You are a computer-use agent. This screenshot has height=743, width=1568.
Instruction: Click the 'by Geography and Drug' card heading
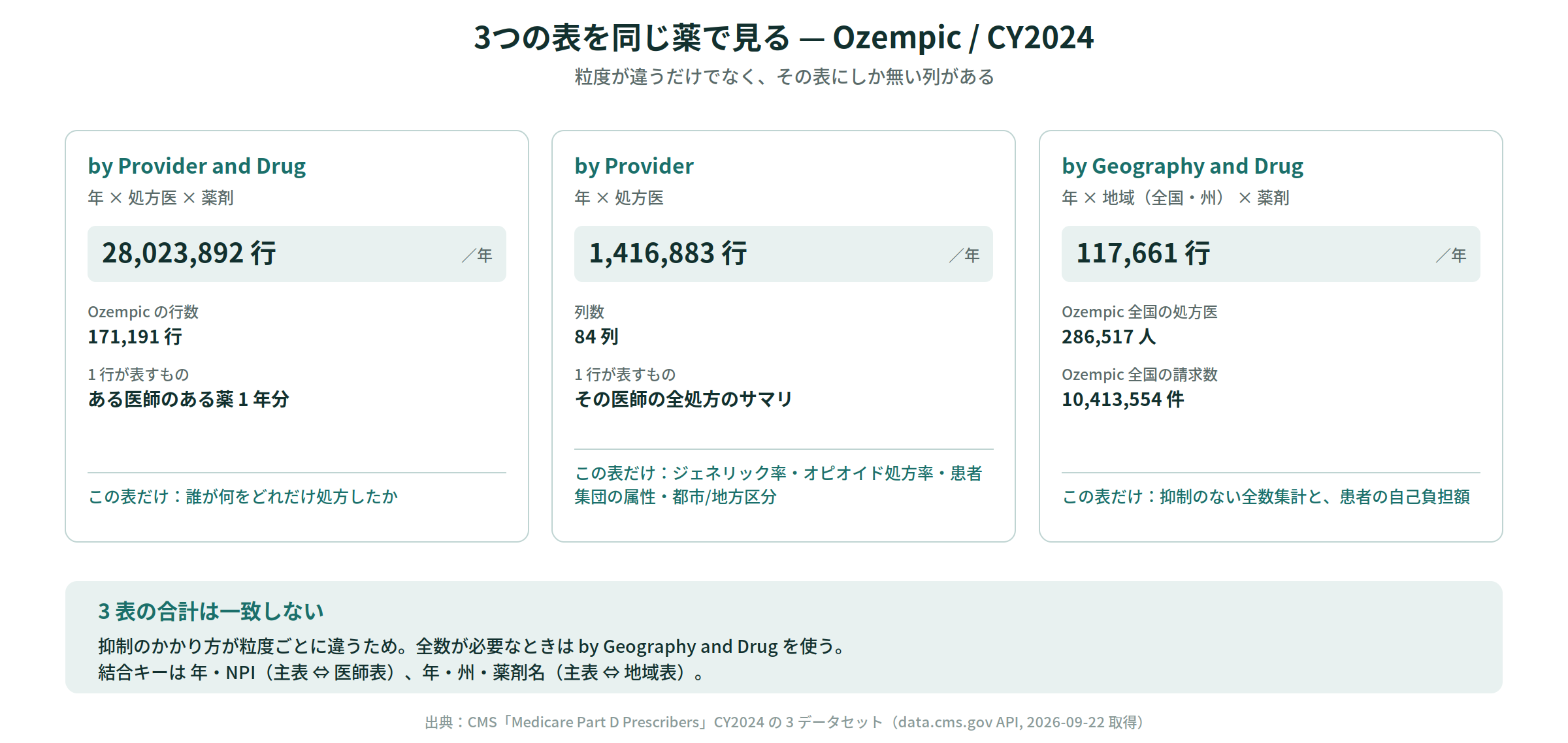[x=1183, y=166]
